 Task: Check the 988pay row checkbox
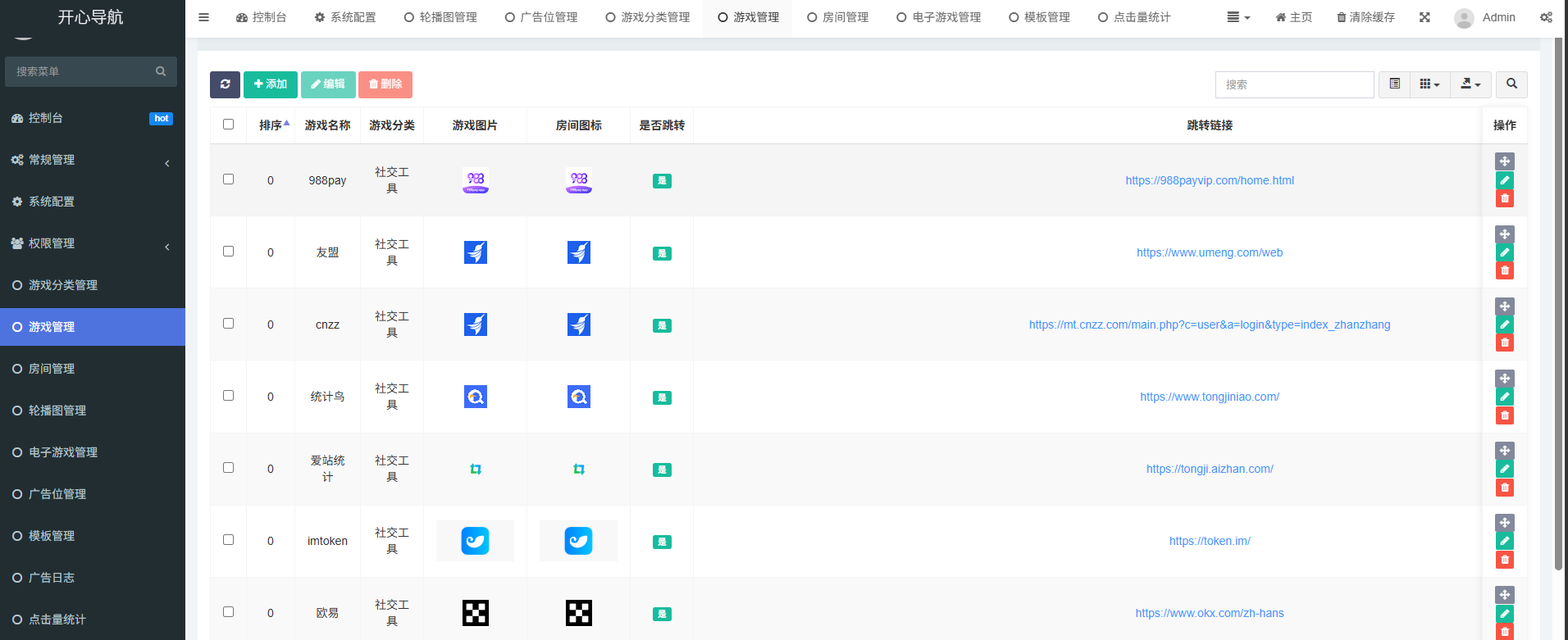click(x=228, y=179)
